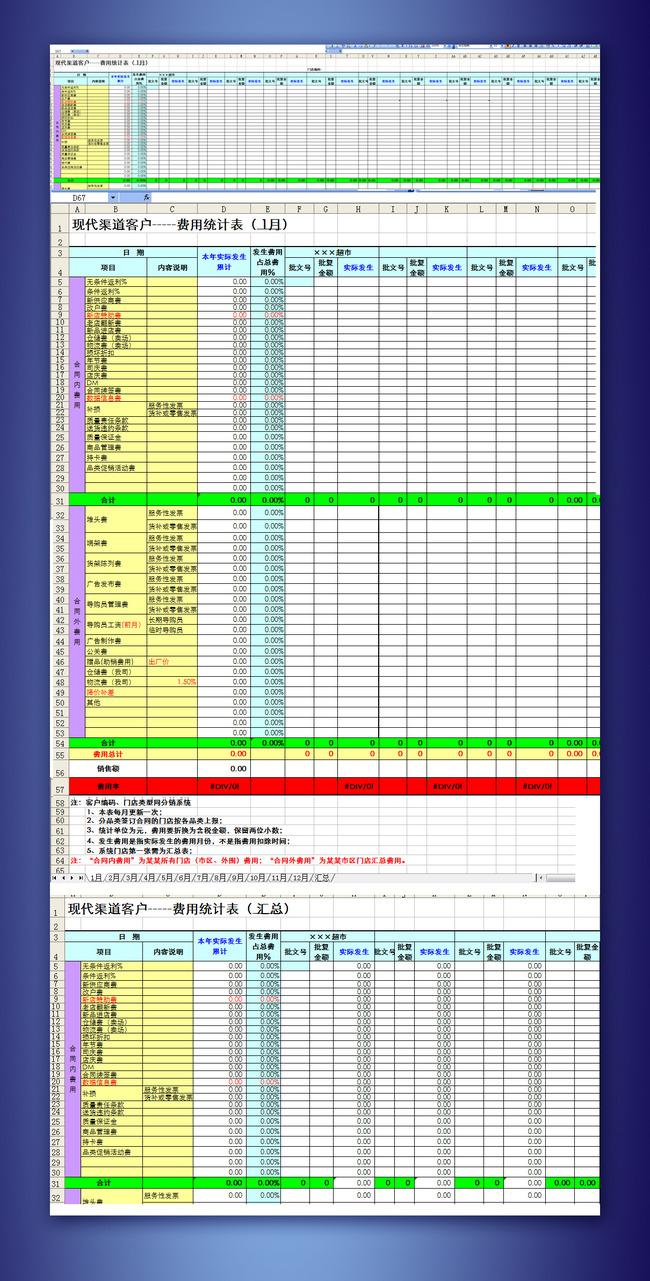Click the 合计 cell in row 31 of the 汇总 sheet
The height and width of the screenshot is (1281, 650).
pos(104,1183)
